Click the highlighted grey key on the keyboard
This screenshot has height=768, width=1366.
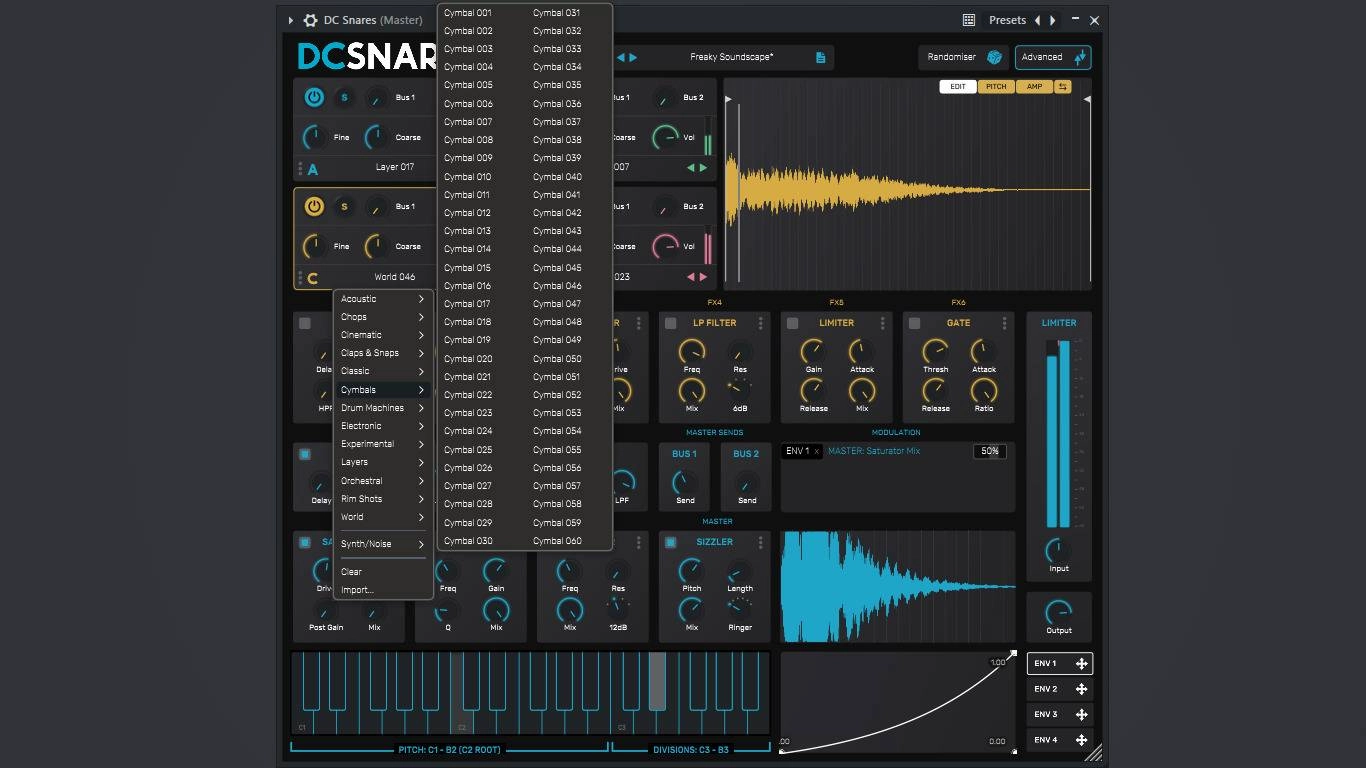657,682
